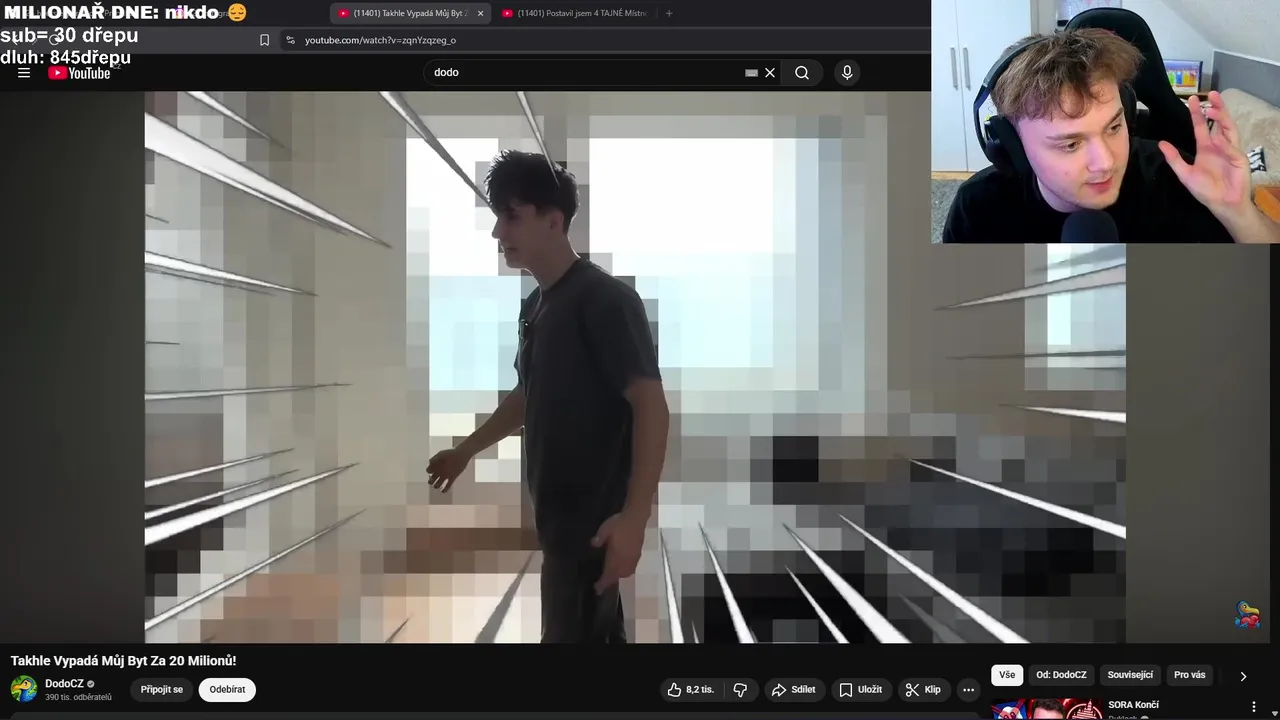The image size is (1280, 720).
Task: Click the colorful extension icon at right edge
Action: [x=1247, y=615]
